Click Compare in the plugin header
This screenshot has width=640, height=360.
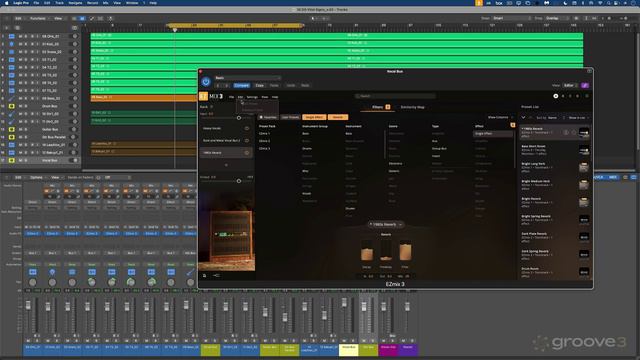[242, 85]
